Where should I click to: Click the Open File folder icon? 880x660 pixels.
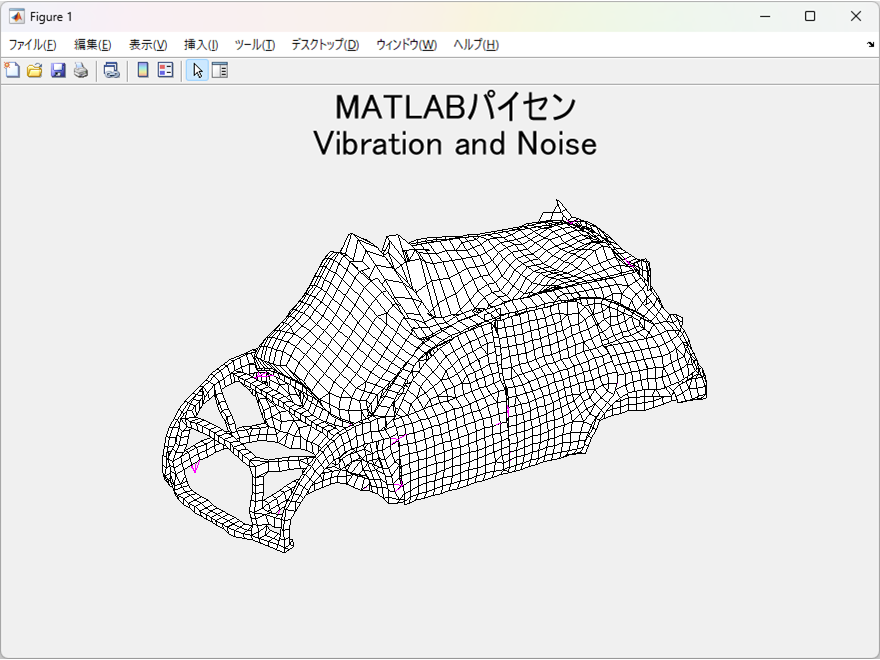pos(34,70)
